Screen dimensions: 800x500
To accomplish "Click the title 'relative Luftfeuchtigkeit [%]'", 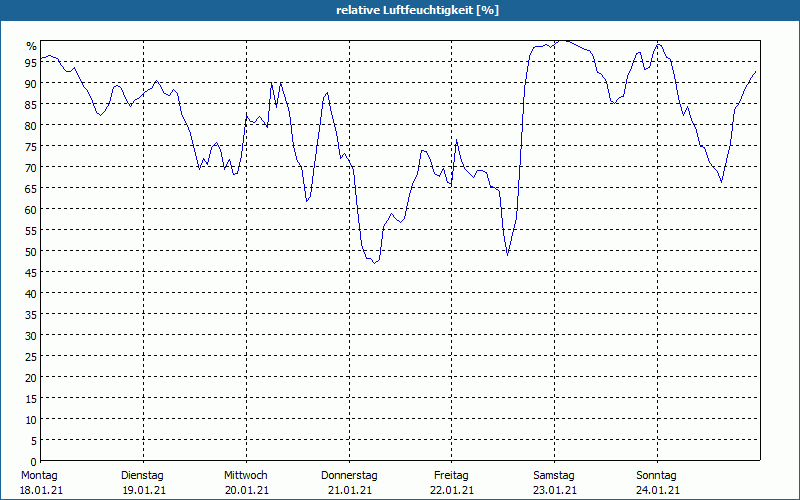I will pyautogui.click(x=417, y=10).
